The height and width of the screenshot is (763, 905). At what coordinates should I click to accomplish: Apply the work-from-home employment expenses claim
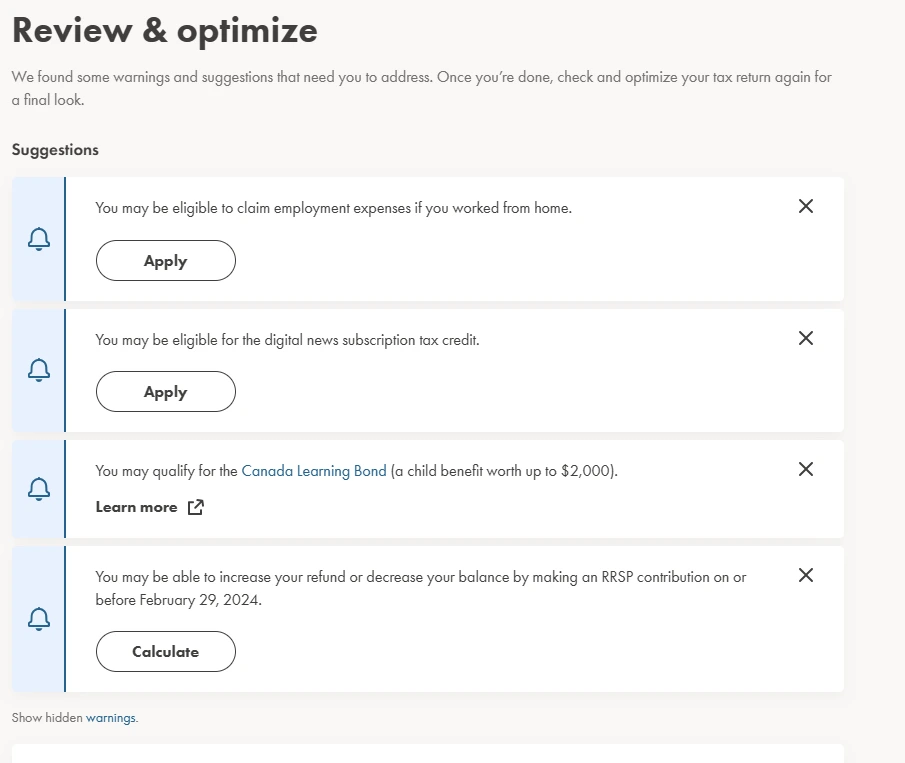(x=166, y=261)
